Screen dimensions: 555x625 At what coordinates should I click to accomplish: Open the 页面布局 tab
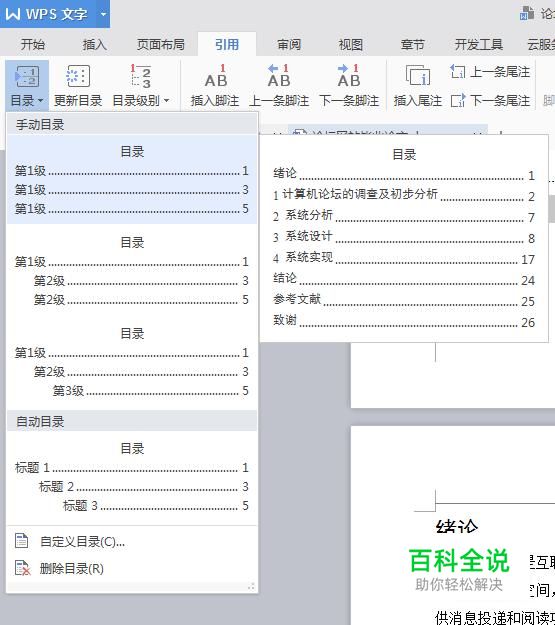tap(161, 44)
